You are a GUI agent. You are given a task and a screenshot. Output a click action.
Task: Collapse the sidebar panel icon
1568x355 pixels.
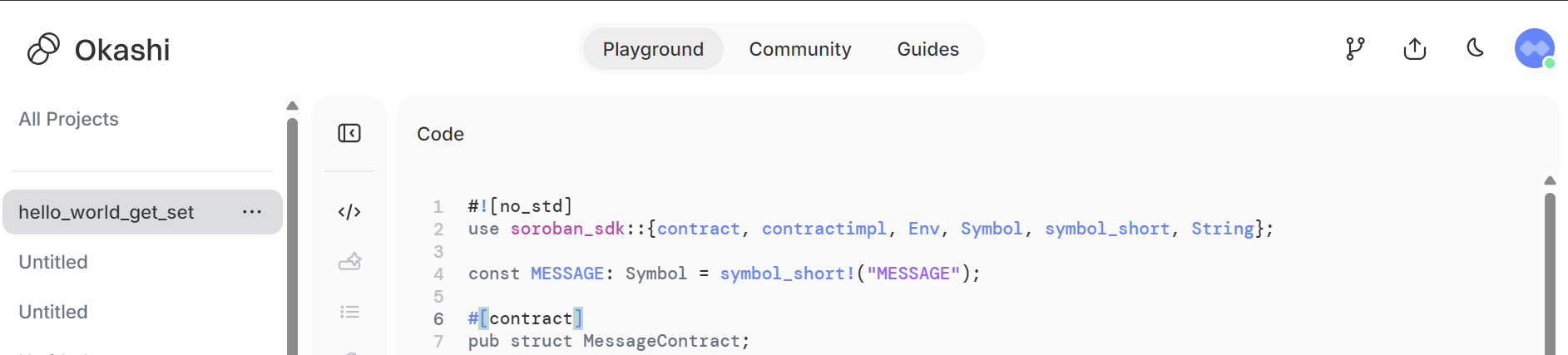[x=349, y=133]
